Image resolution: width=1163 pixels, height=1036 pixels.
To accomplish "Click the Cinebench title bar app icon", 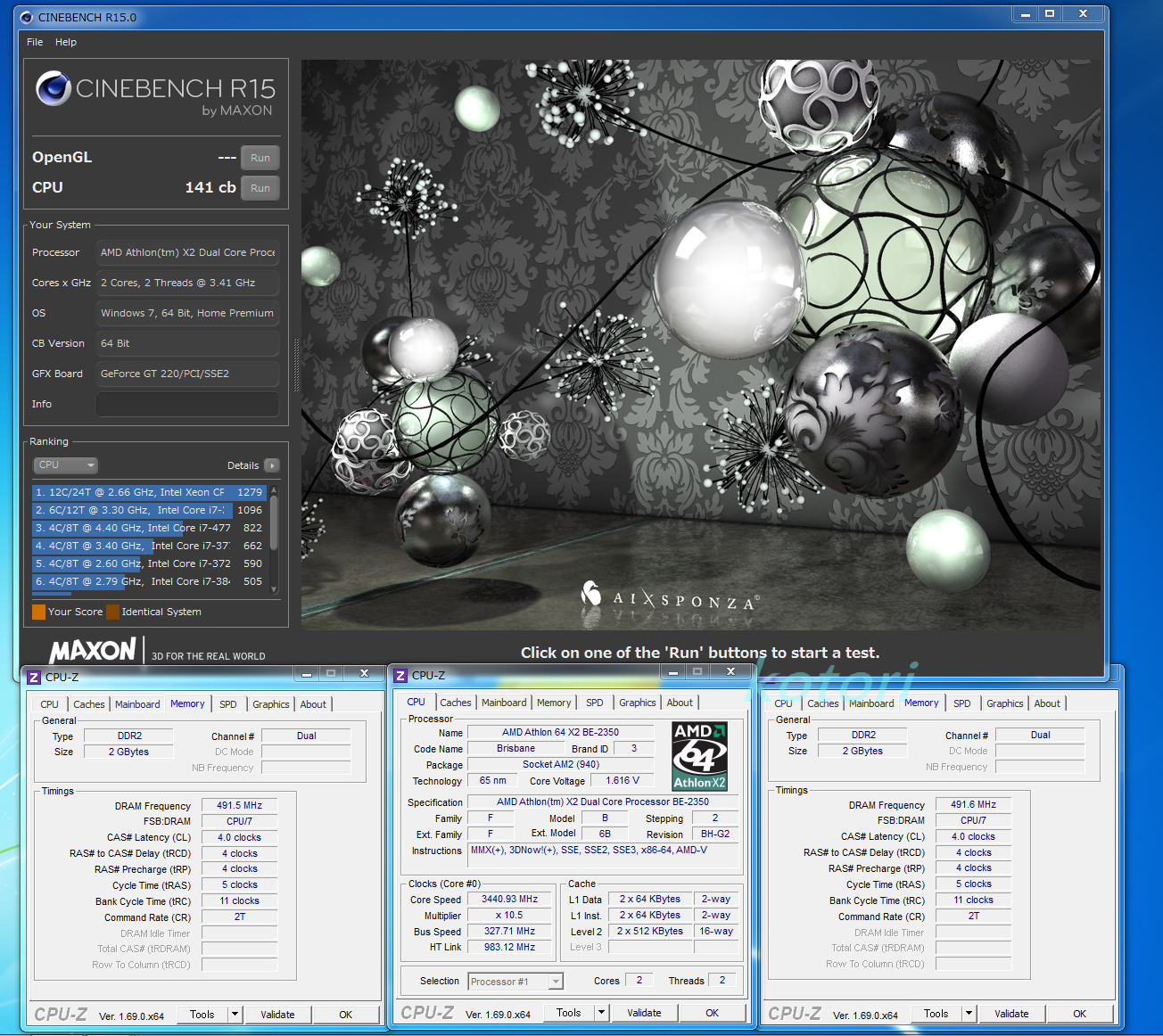I will 27,17.
